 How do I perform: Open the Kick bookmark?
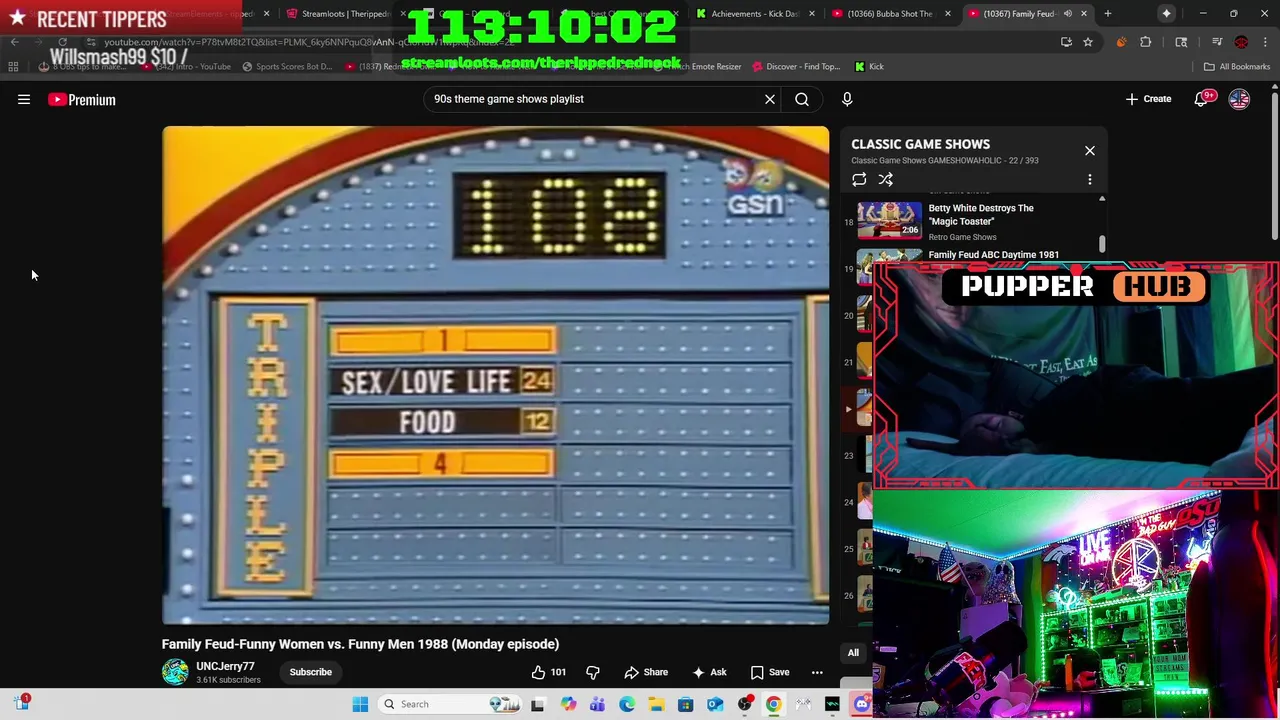tap(869, 66)
